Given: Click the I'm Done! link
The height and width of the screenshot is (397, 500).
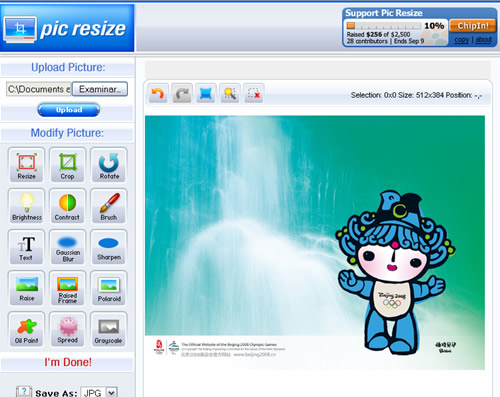Looking at the screenshot, I should (x=68, y=362).
